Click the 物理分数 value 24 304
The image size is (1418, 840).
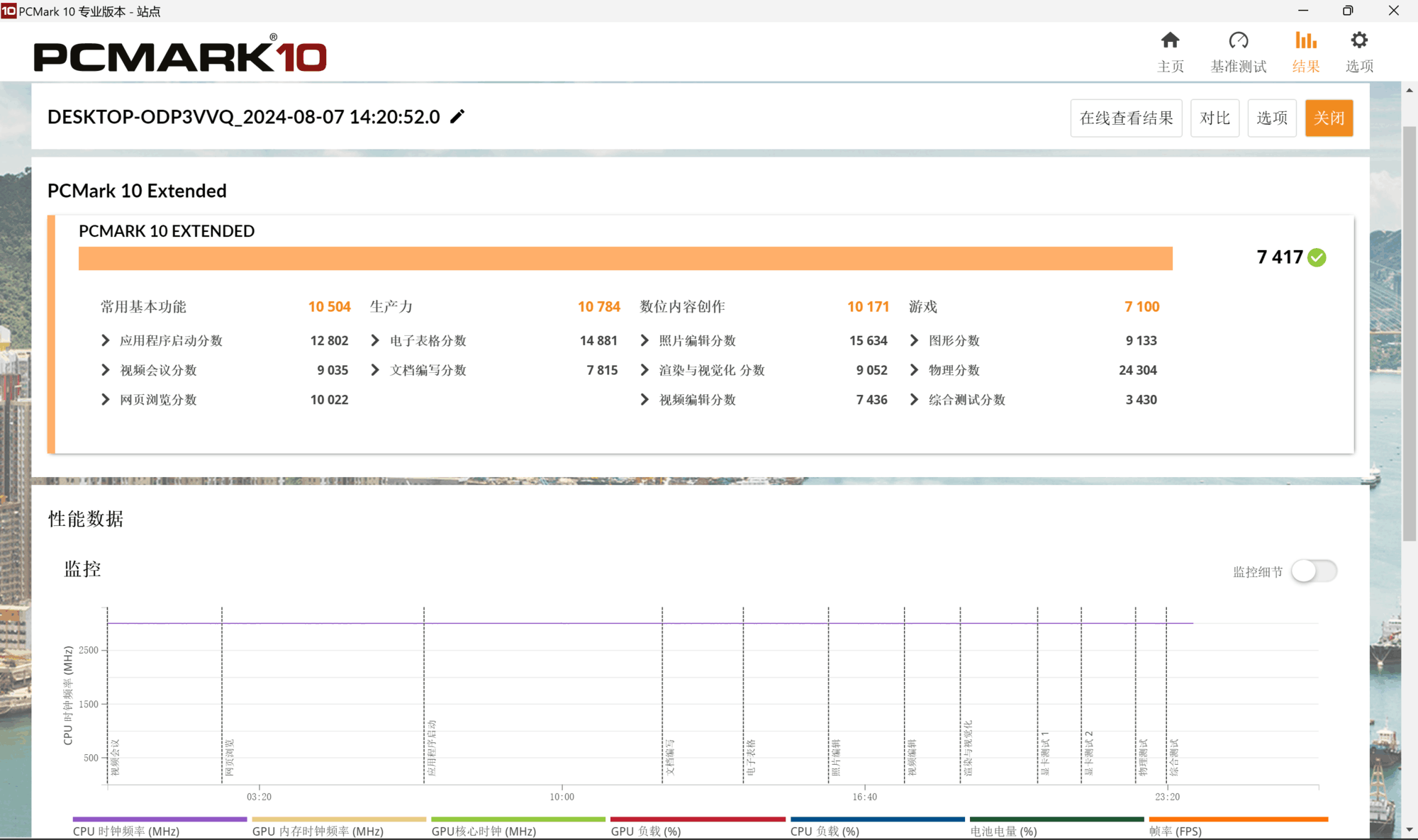point(1137,370)
